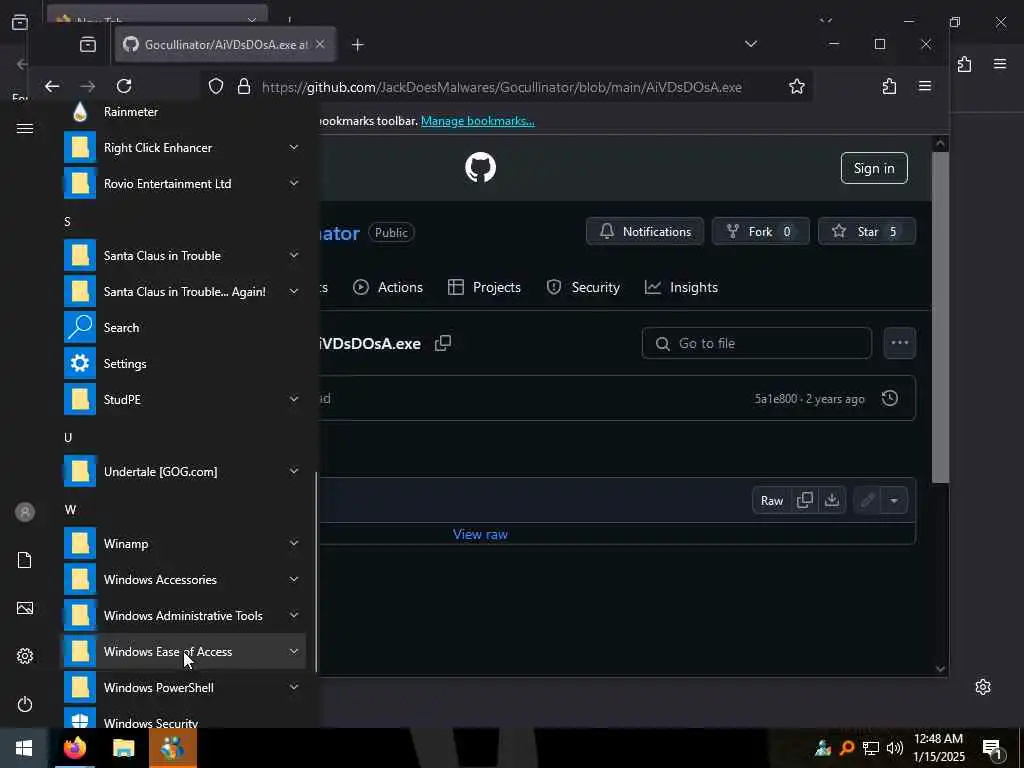Expand Santa Claus in Trouble folder
Viewport: 1024px width, 768px height.
(183, 255)
